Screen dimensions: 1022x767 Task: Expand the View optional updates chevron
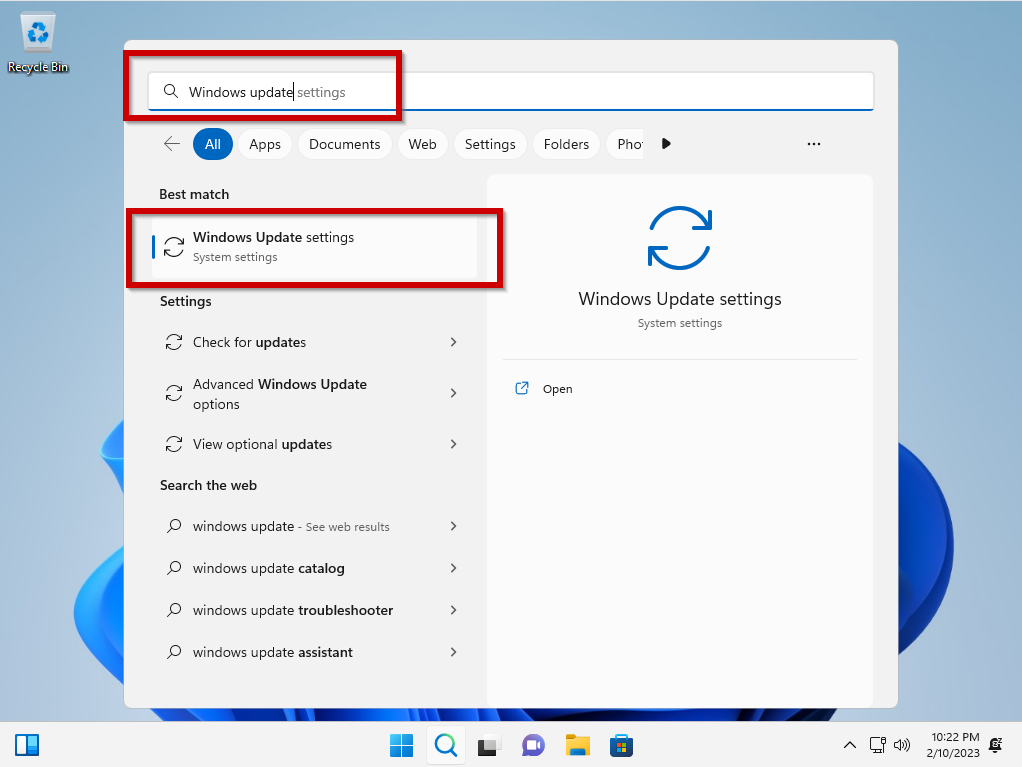click(x=454, y=444)
